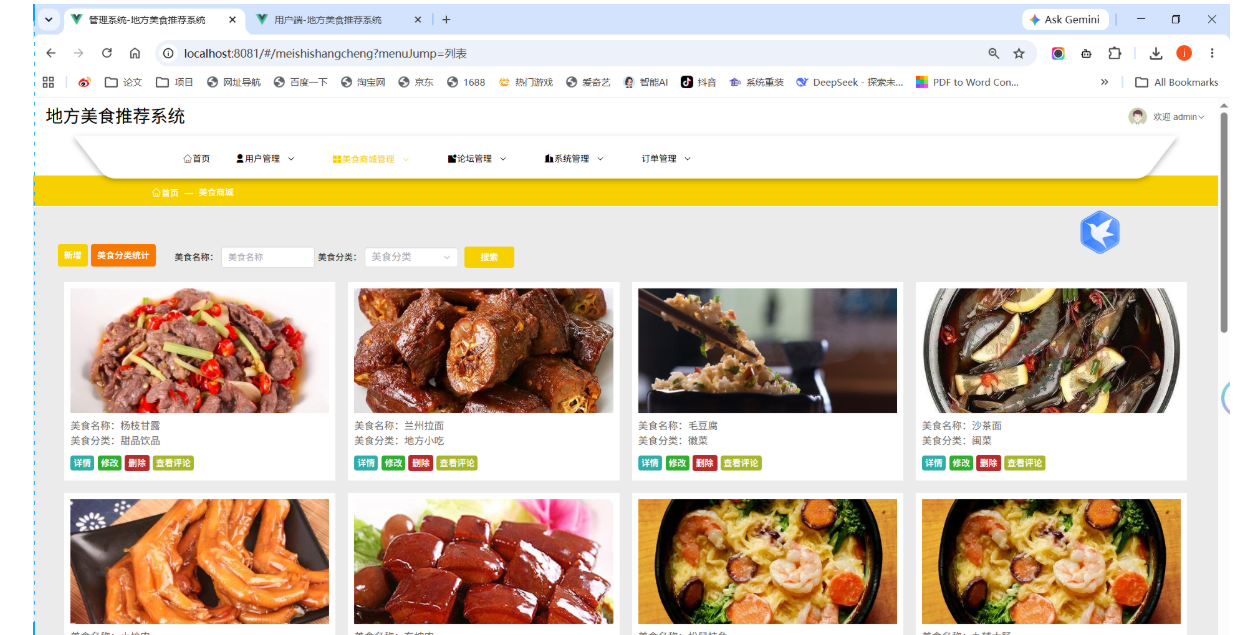Click 详情 for 沙茶面
This screenshot has height=635, width=1236.
coord(933,463)
